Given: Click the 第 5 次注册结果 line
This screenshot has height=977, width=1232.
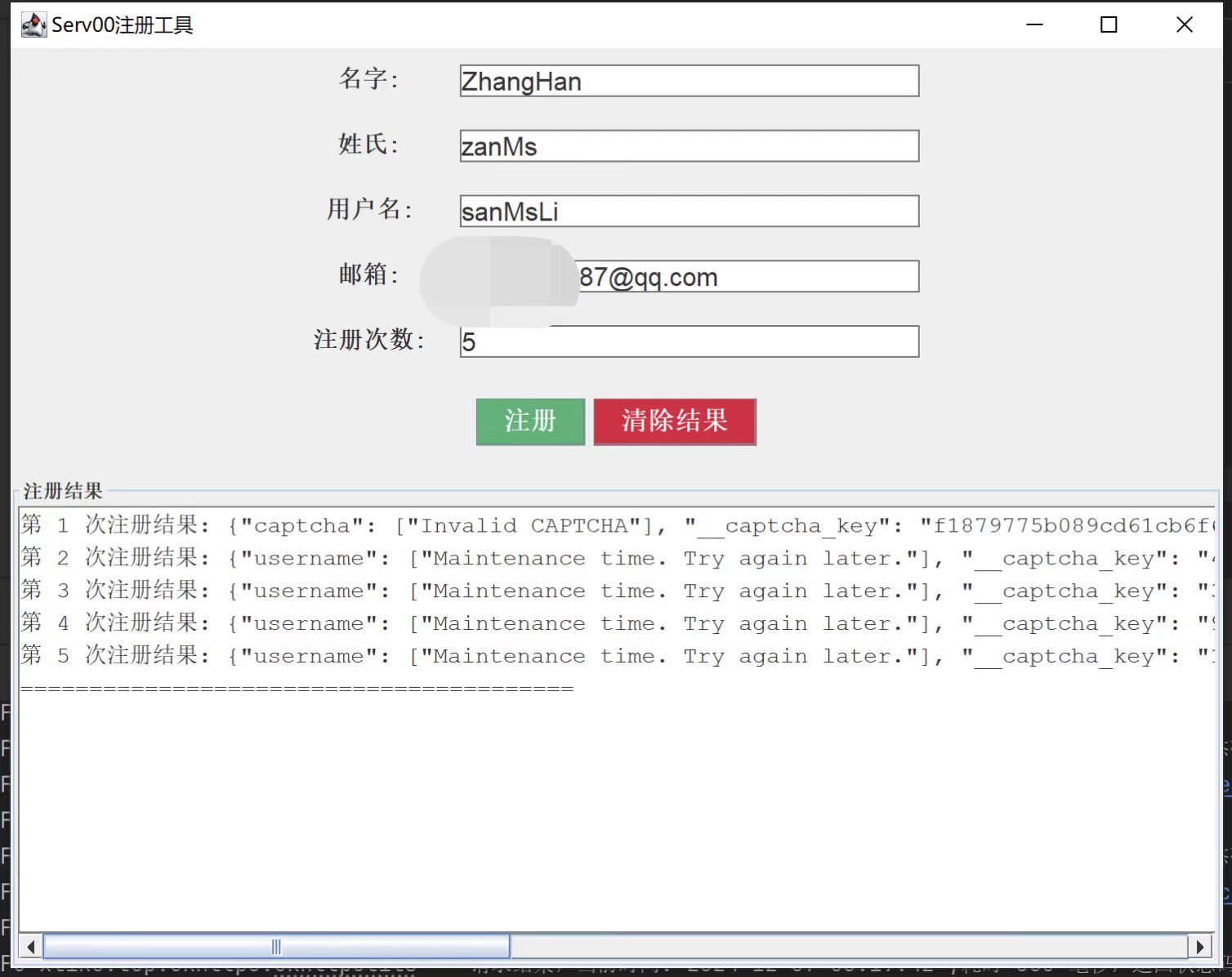Looking at the screenshot, I should (617, 656).
